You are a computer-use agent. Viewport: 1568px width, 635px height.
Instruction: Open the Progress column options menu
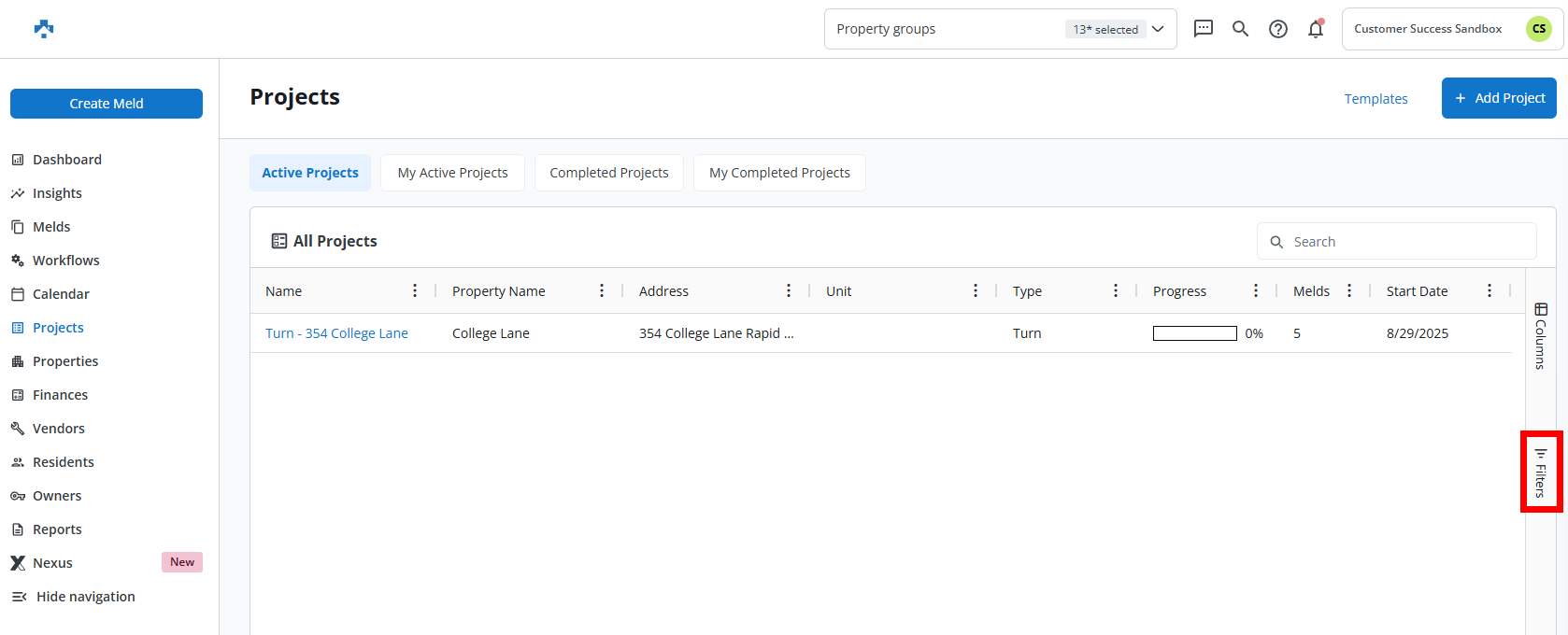click(x=1256, y=291)
